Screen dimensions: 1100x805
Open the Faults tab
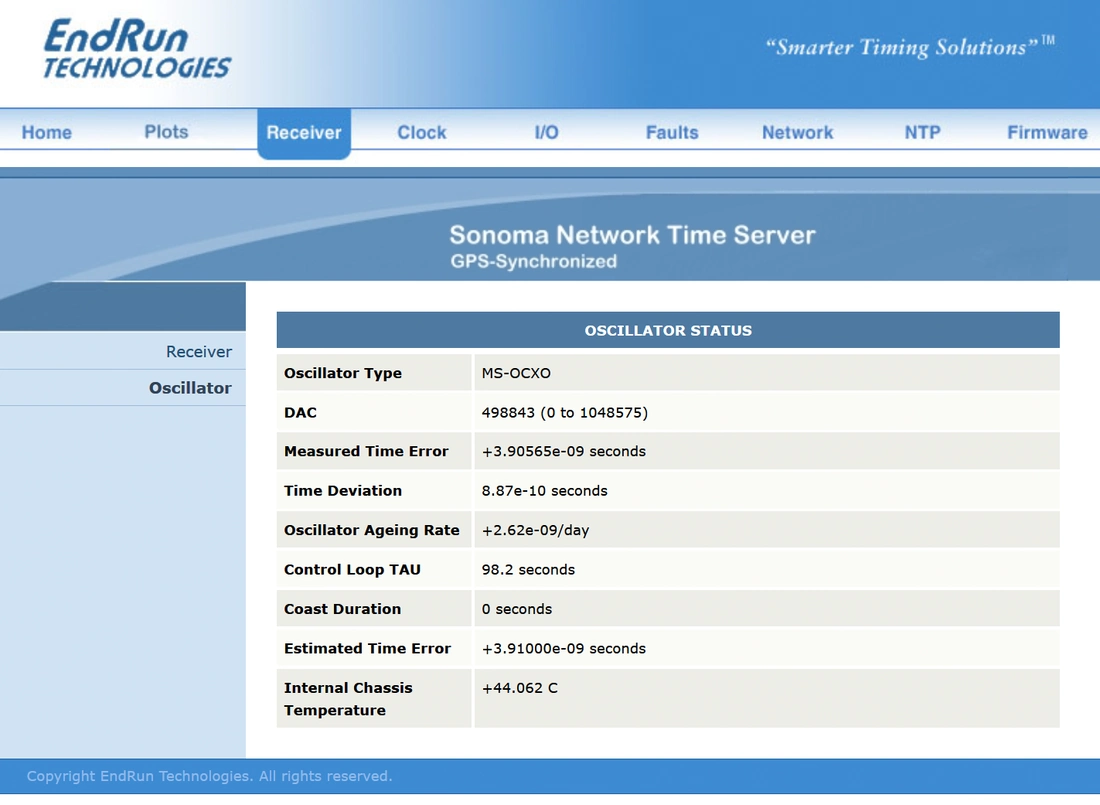pos(672,132)
